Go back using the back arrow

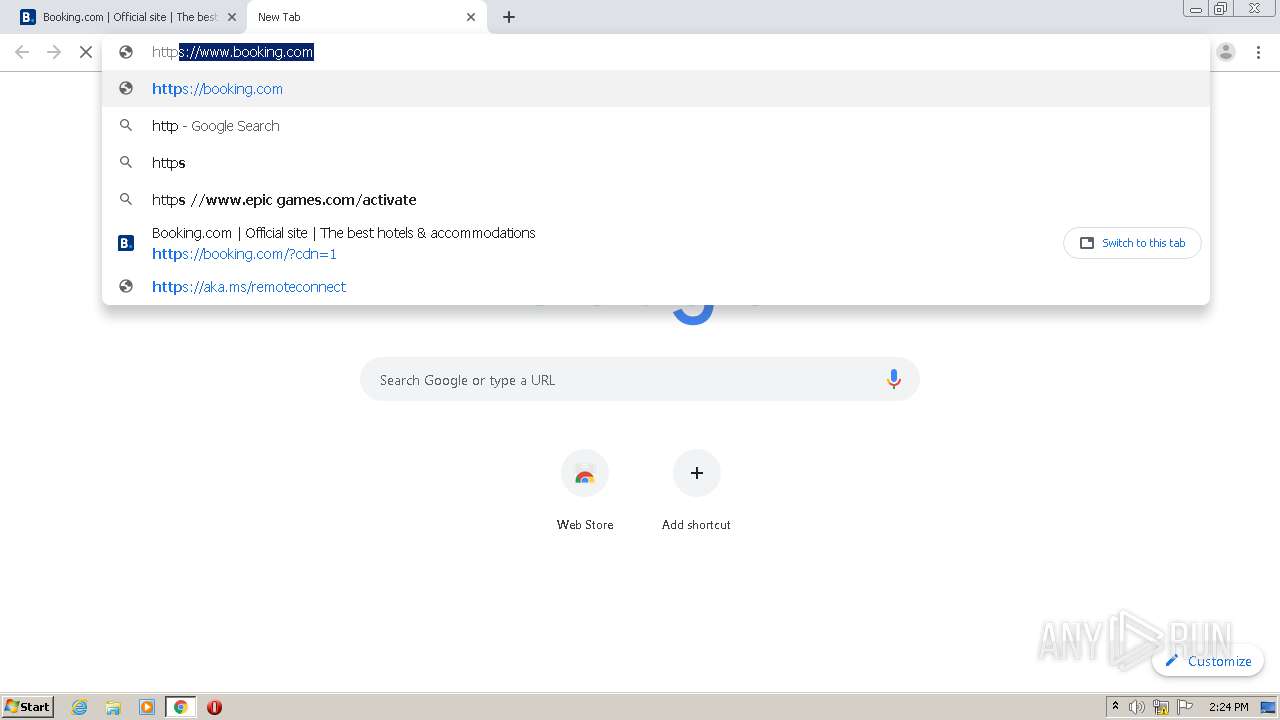point(22,52)
